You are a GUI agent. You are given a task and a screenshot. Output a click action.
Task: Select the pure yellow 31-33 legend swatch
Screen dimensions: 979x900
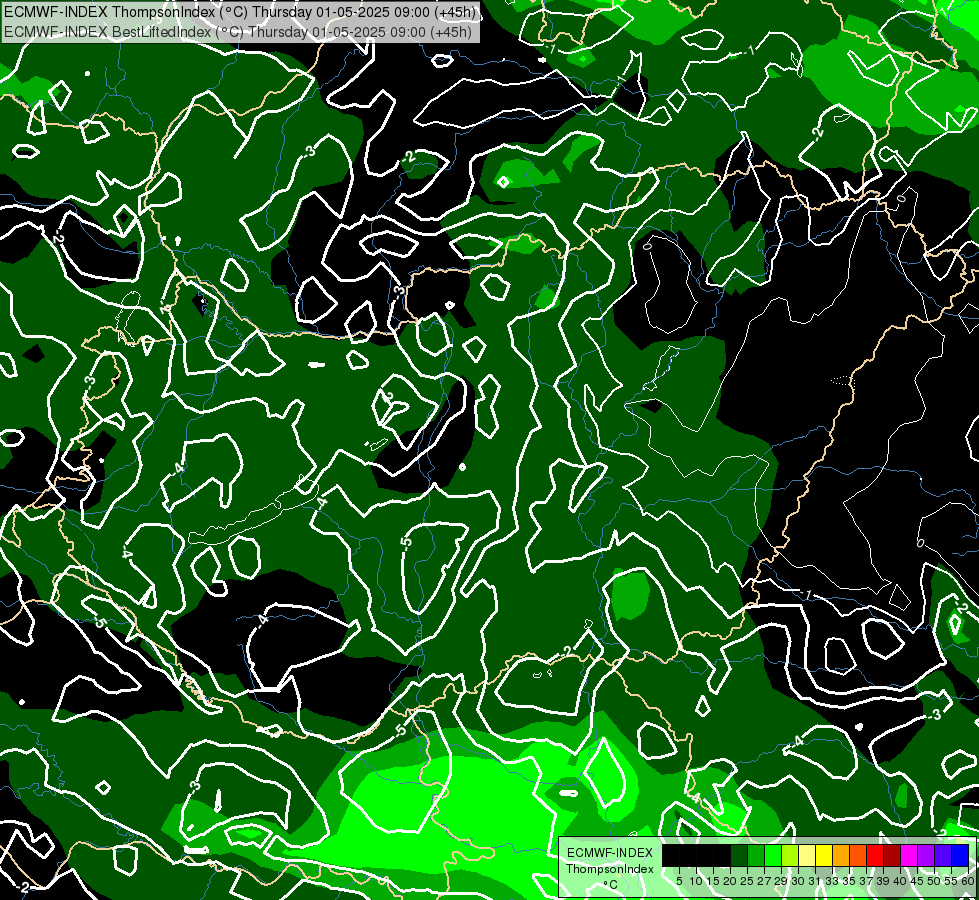(x=824, y=855)
